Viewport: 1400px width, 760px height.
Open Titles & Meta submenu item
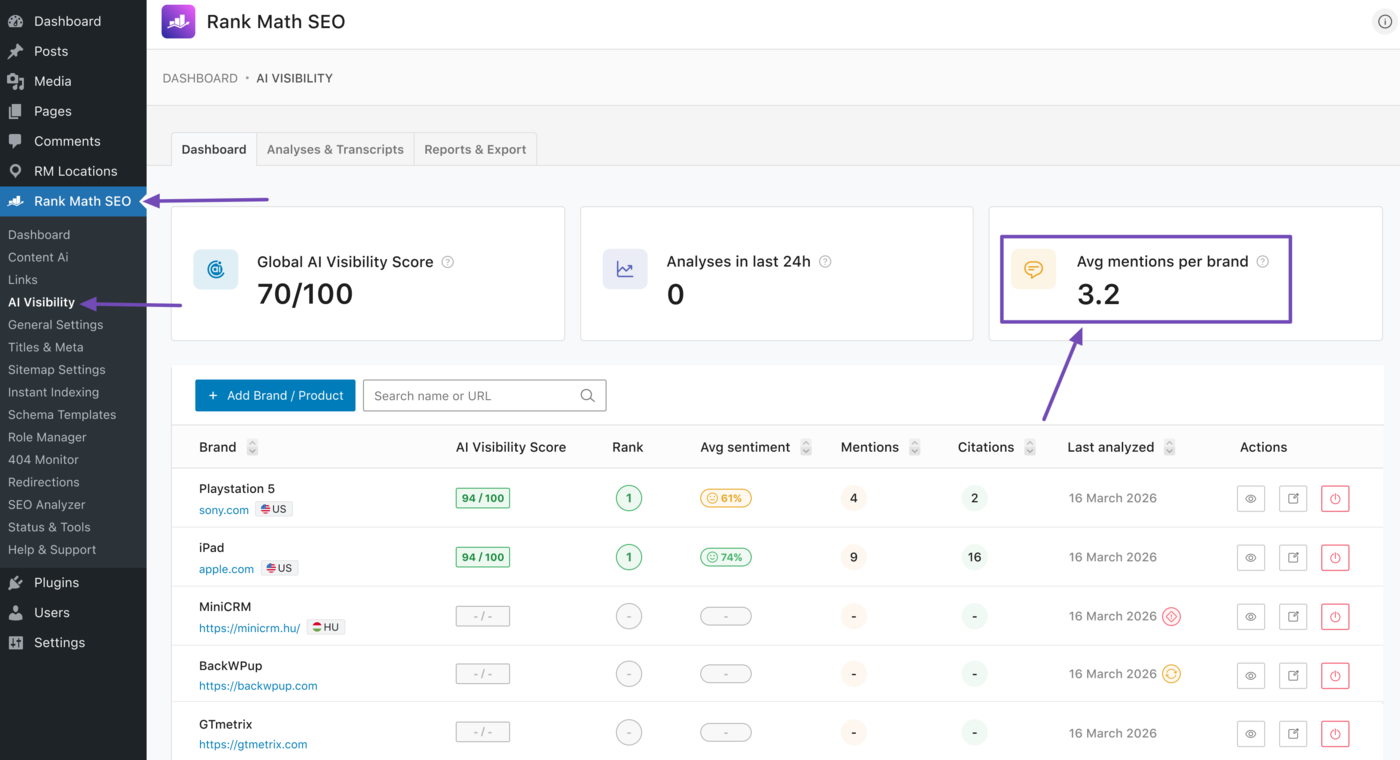[46, 347]
